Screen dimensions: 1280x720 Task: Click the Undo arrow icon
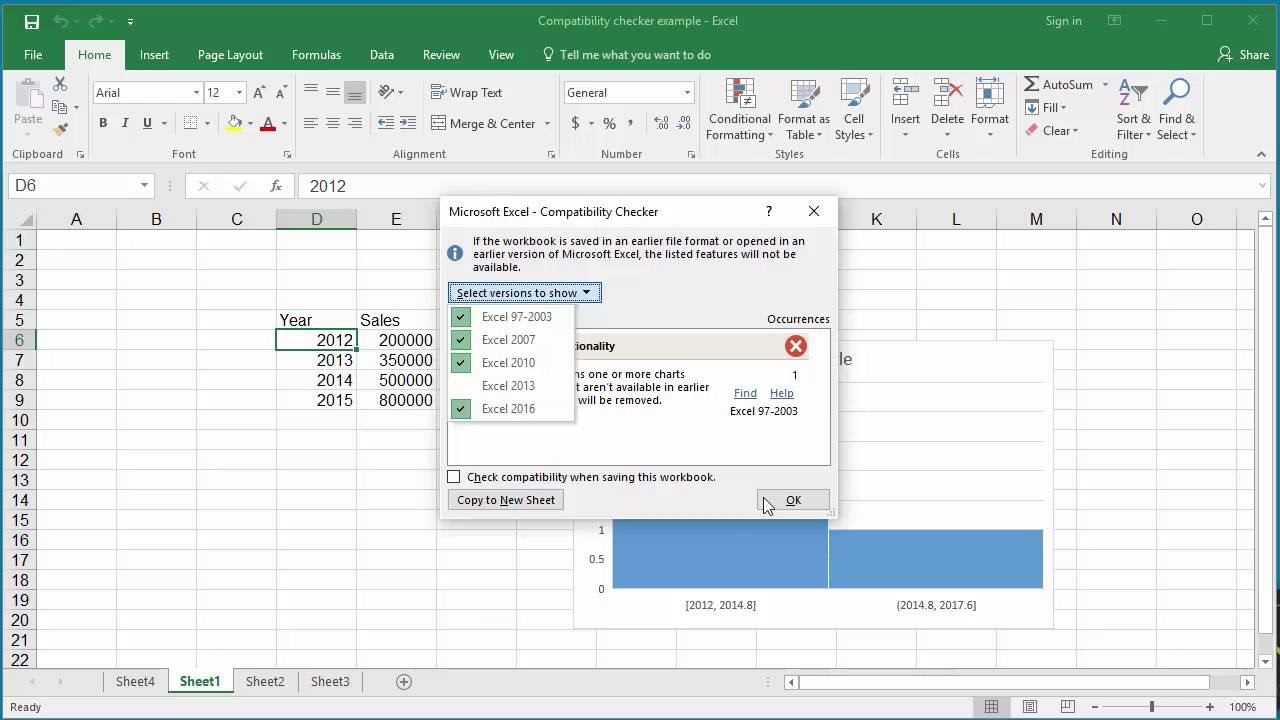(x=61, y=21)
